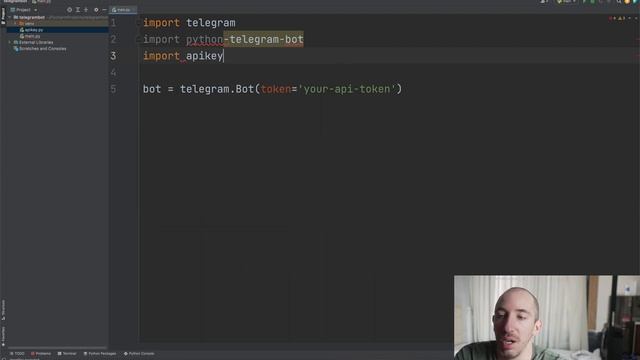Collapse the telegrambot root folder
Screen dimensions: 640x360
[10, 17]
